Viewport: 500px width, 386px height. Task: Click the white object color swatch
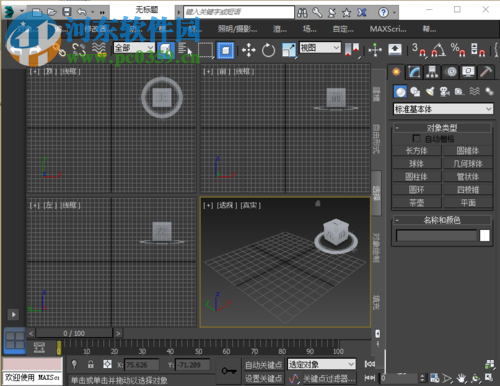485,236
